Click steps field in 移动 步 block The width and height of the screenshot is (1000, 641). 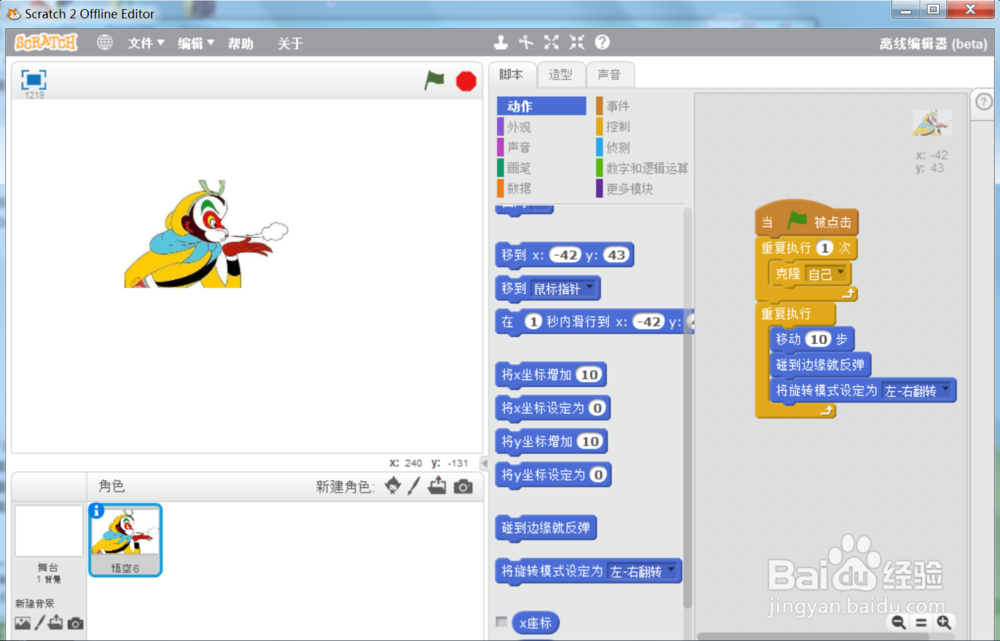pyautogui.click(x=818, y=339)
